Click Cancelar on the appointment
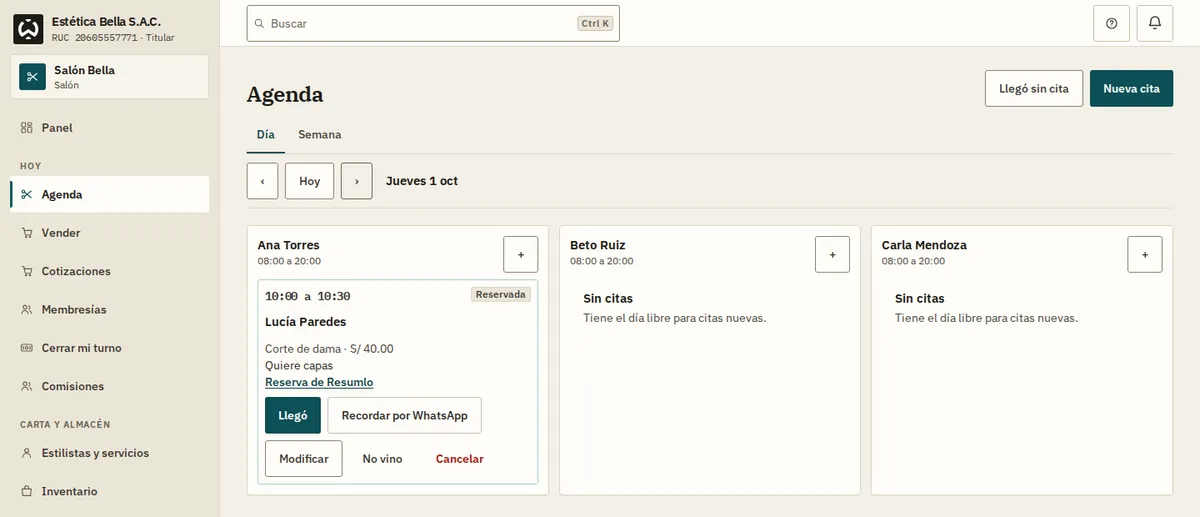Screen dimensions: 1200x517 (460, 458)
